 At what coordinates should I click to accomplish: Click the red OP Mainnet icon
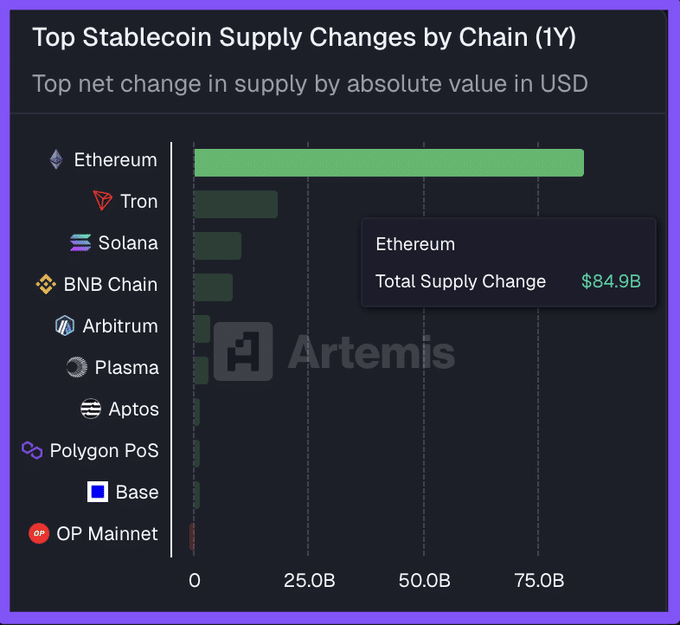coord(39,534)
